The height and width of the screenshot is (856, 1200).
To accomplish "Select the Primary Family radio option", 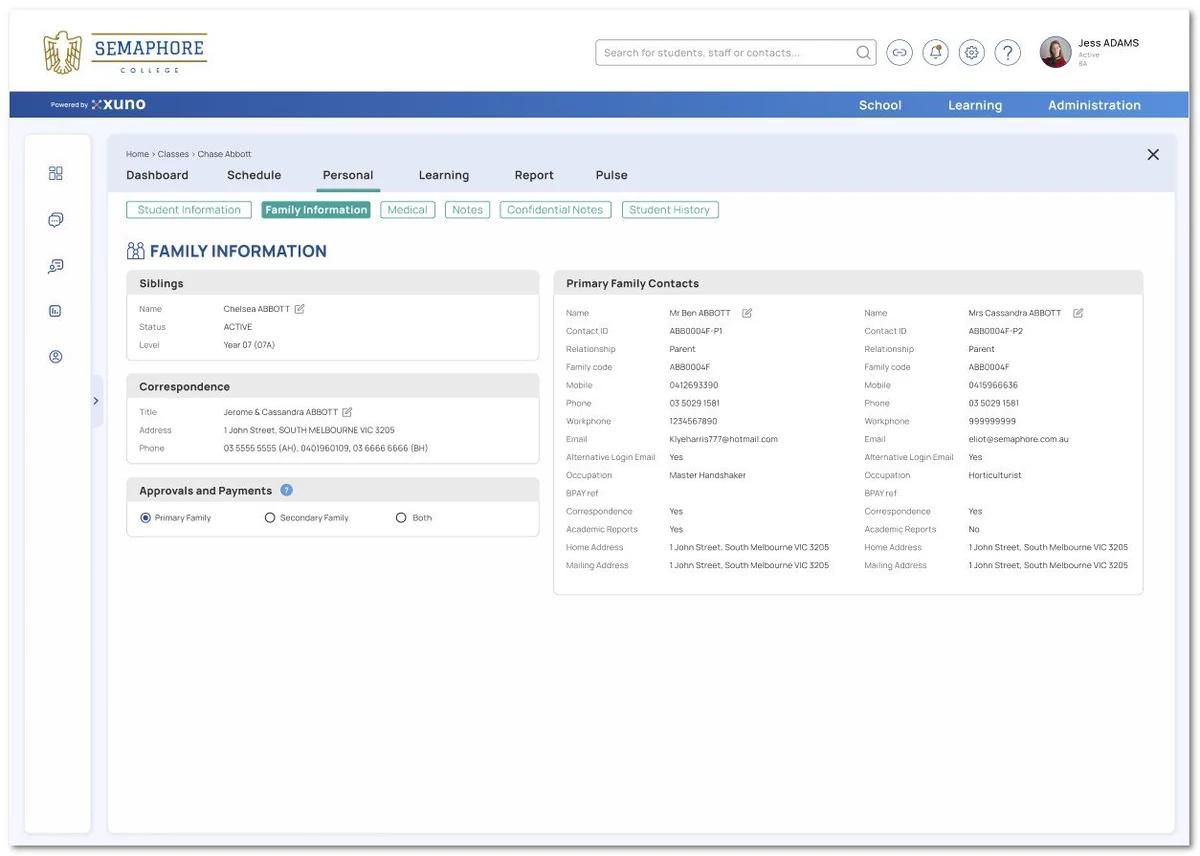I will point(146,518).
